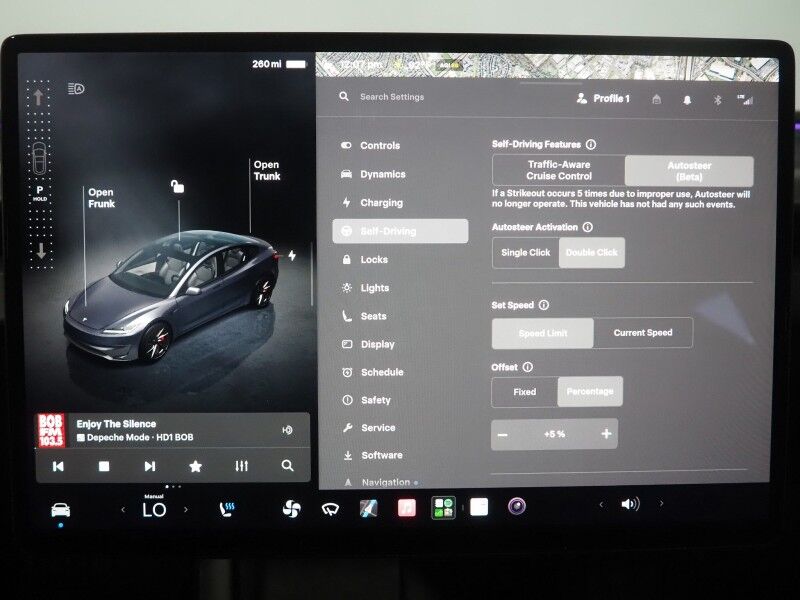Select the Self-Driving menu item
800x600 pixels.
click(400, 231)
